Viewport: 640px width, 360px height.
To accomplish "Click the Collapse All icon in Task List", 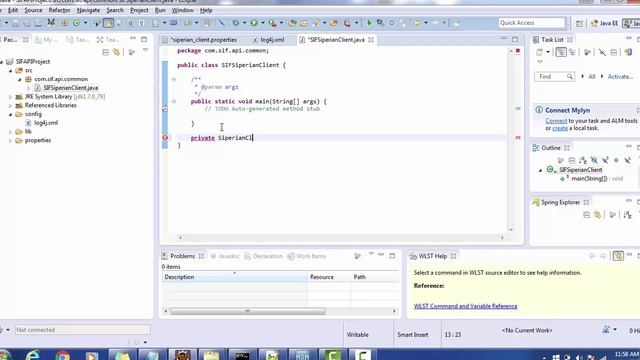I will click(613, 52).
